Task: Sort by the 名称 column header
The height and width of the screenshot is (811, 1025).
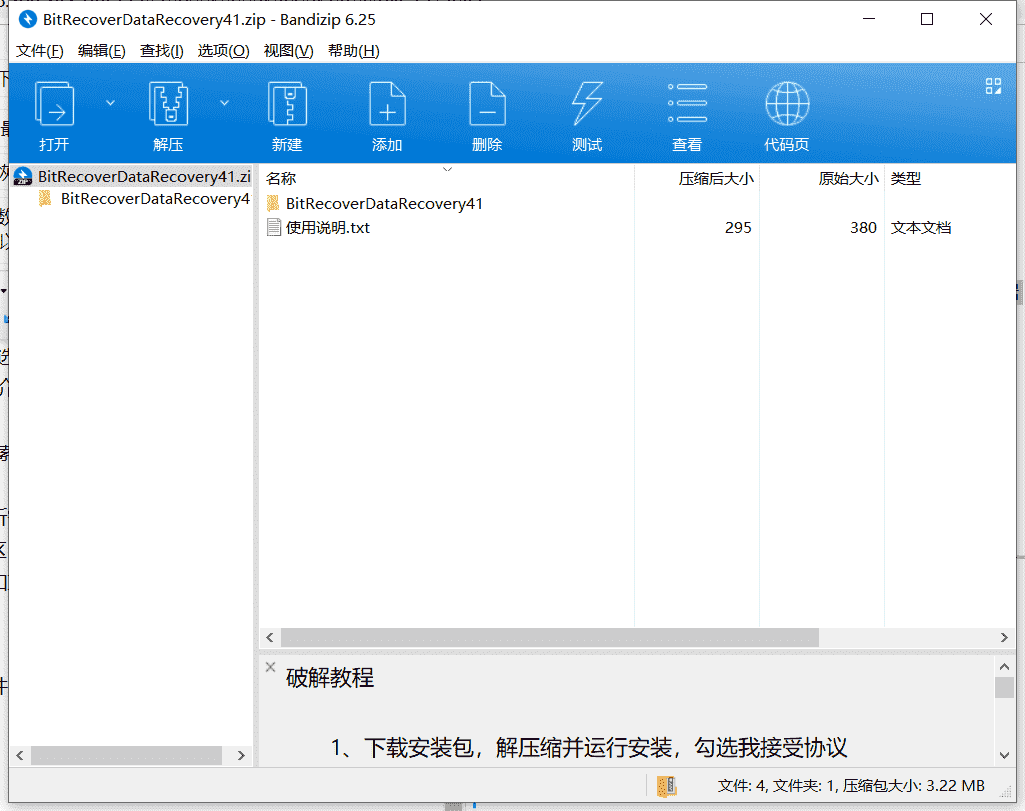Action: pyautogui.click(x=447, y=178)
